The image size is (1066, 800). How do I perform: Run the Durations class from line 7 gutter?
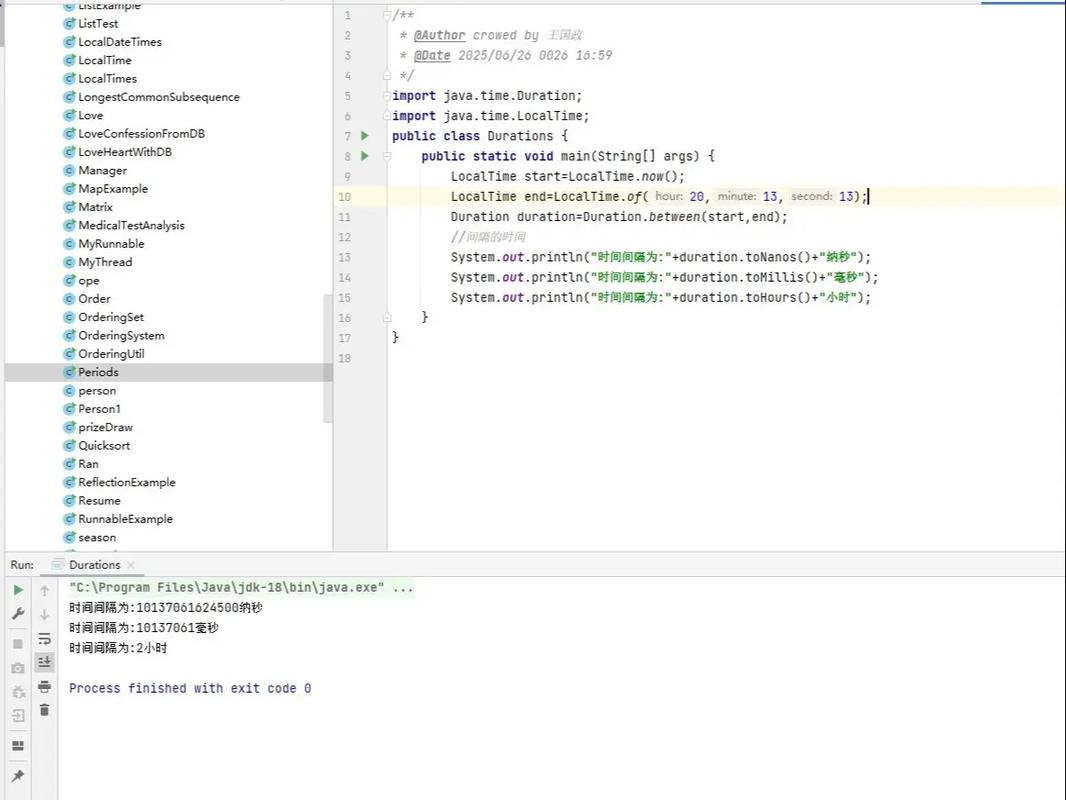point(364,135)
